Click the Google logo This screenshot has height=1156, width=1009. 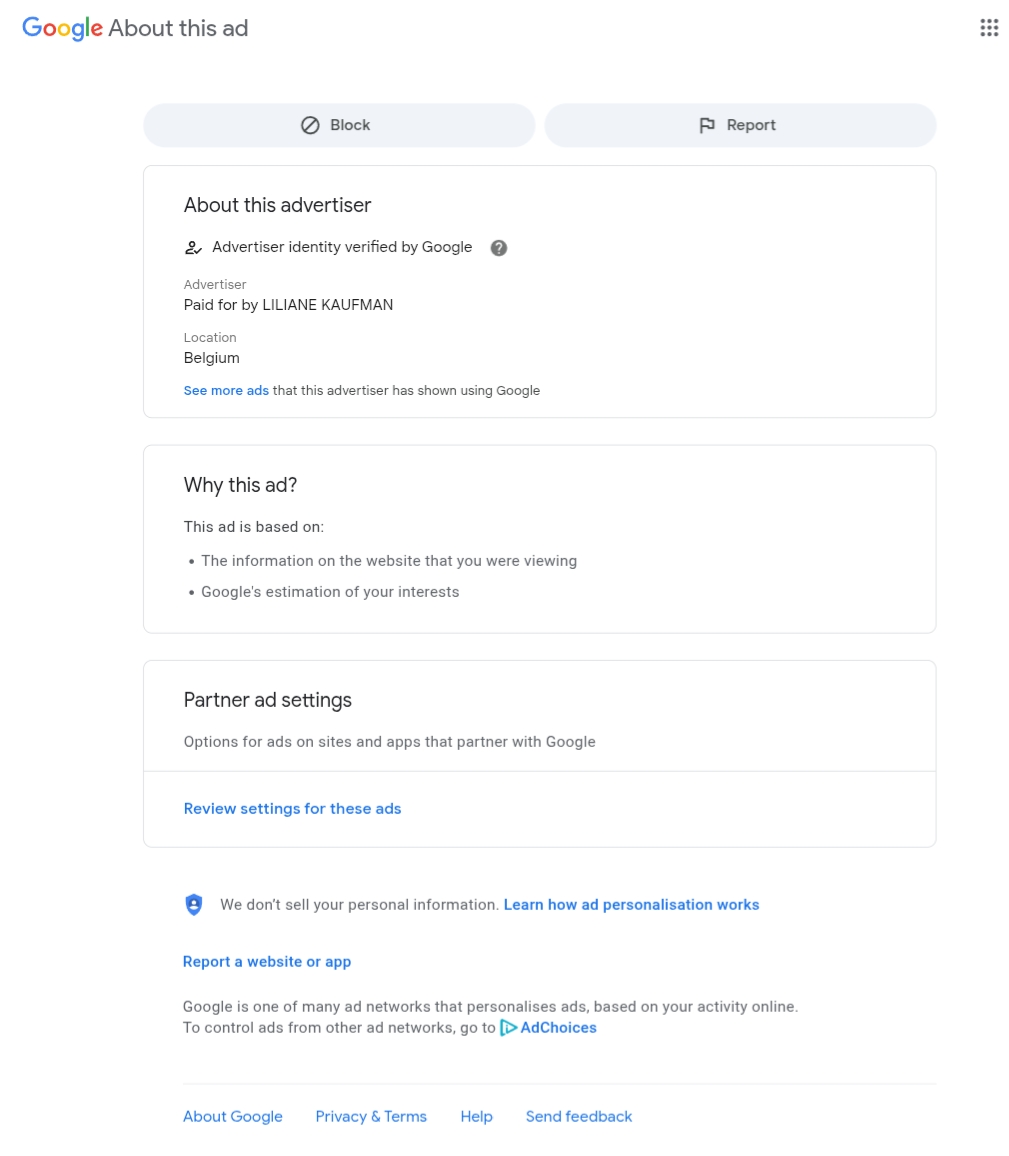click(x=62, y=28)
